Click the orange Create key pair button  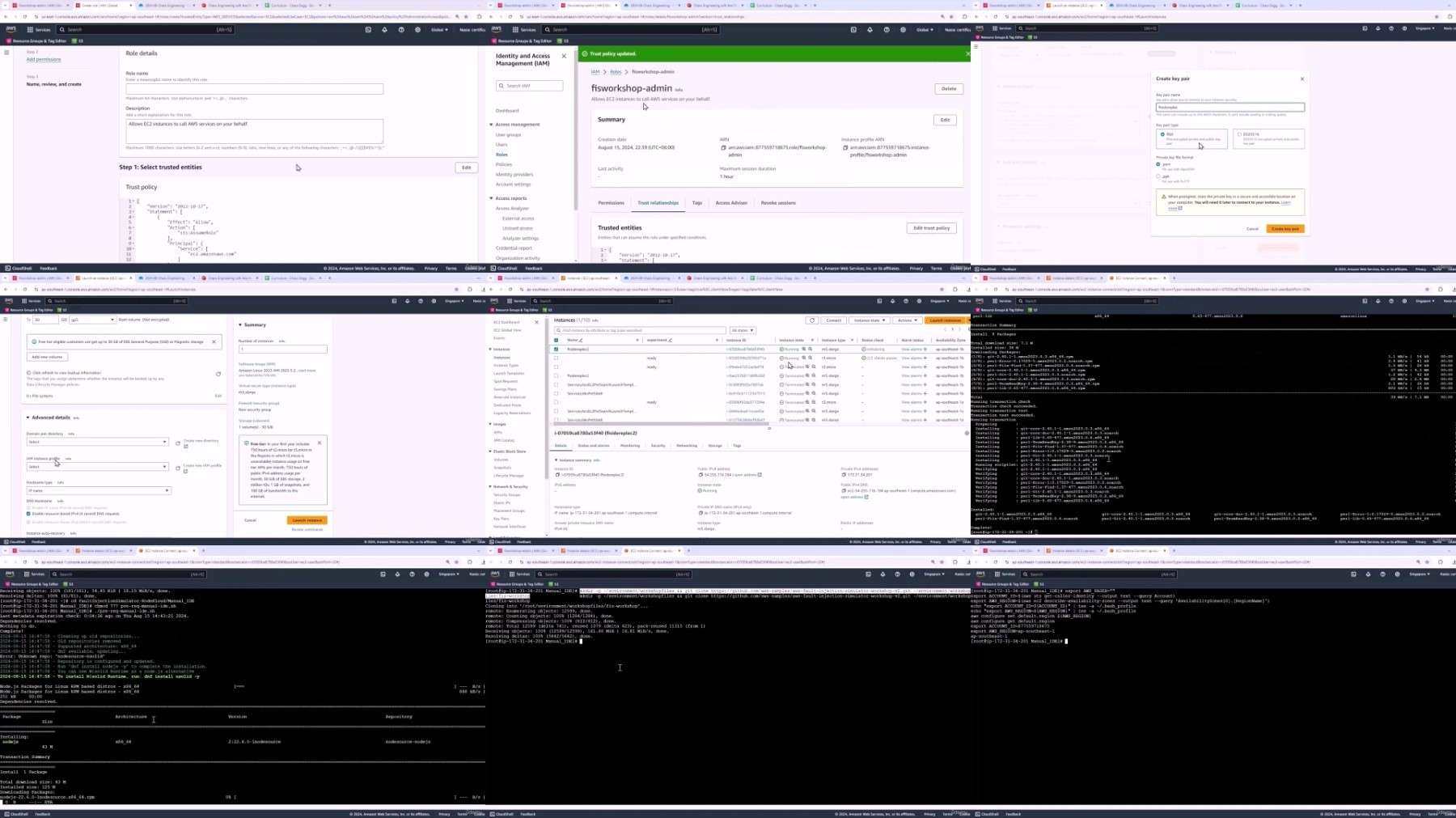pos(1285,229)
